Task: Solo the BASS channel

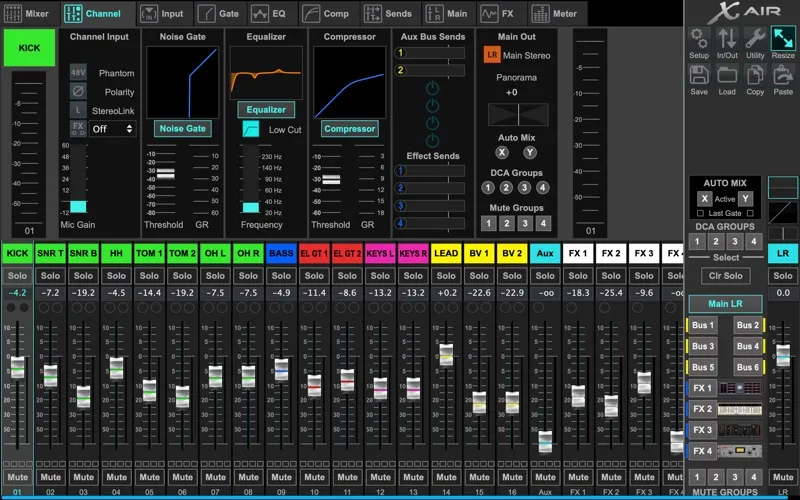Action: pyautogui.click(x=281, y=276)
